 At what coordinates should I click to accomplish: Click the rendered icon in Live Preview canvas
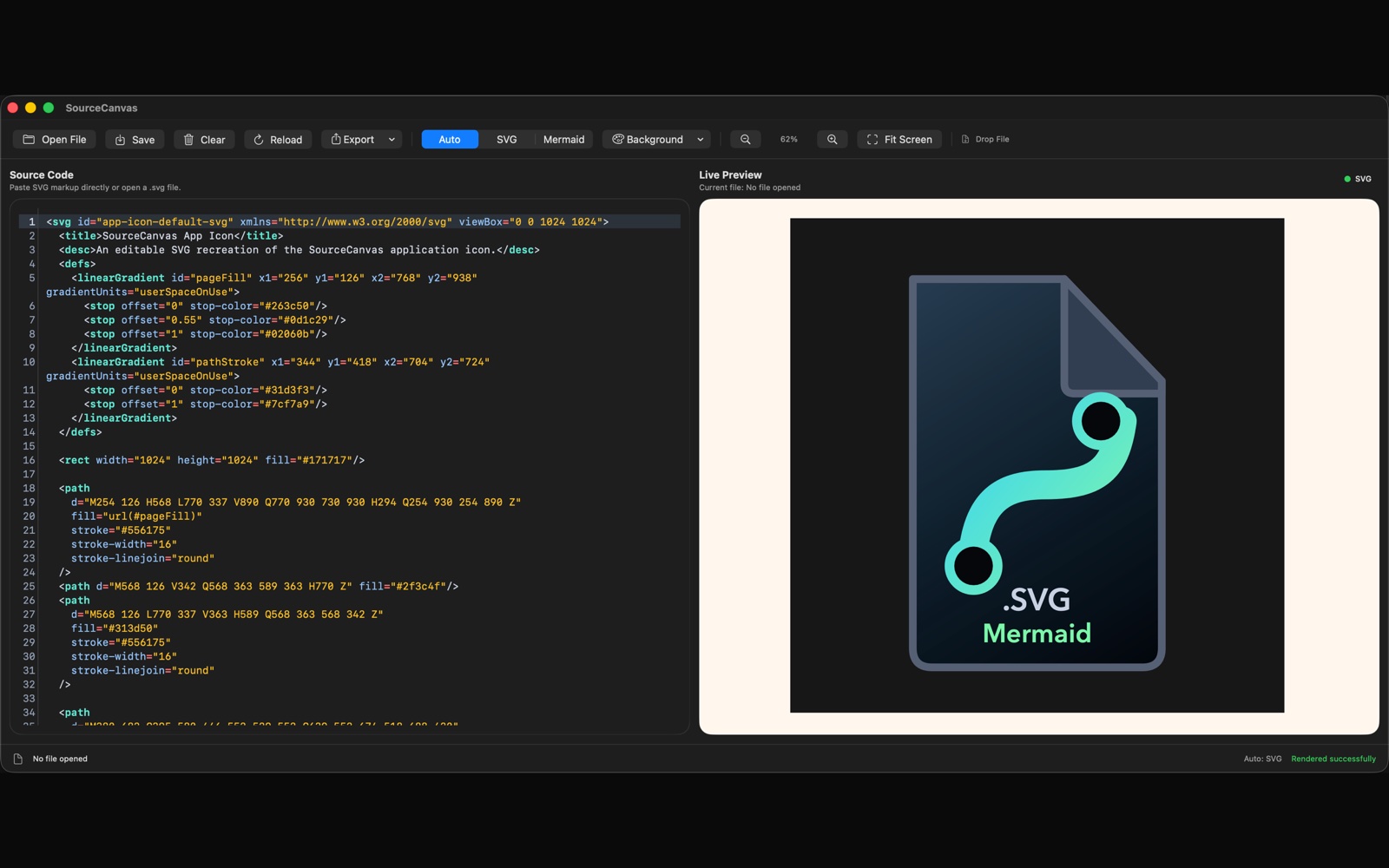click(1037, 465)
